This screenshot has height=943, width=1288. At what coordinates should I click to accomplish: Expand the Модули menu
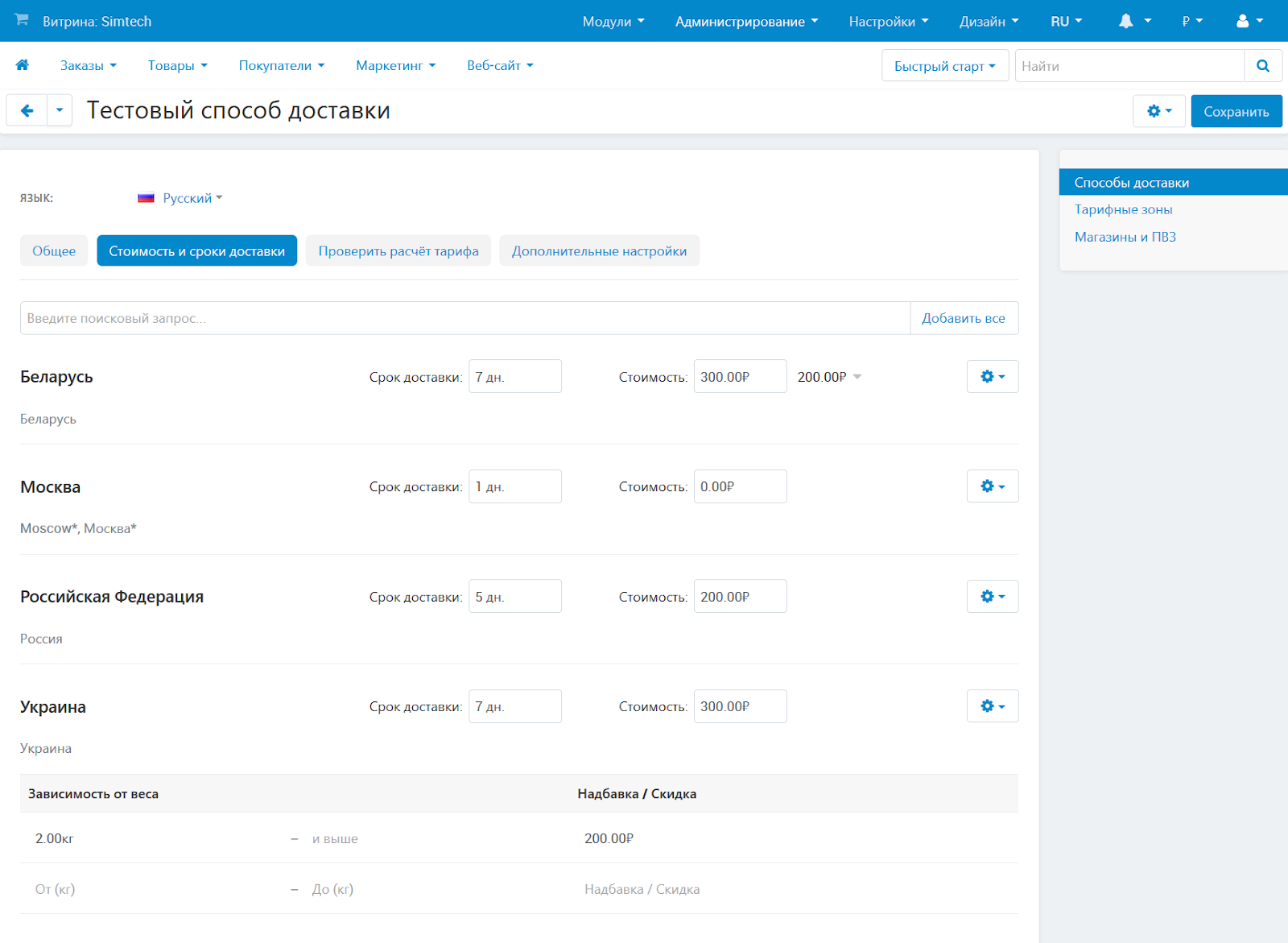pos(613,22)
